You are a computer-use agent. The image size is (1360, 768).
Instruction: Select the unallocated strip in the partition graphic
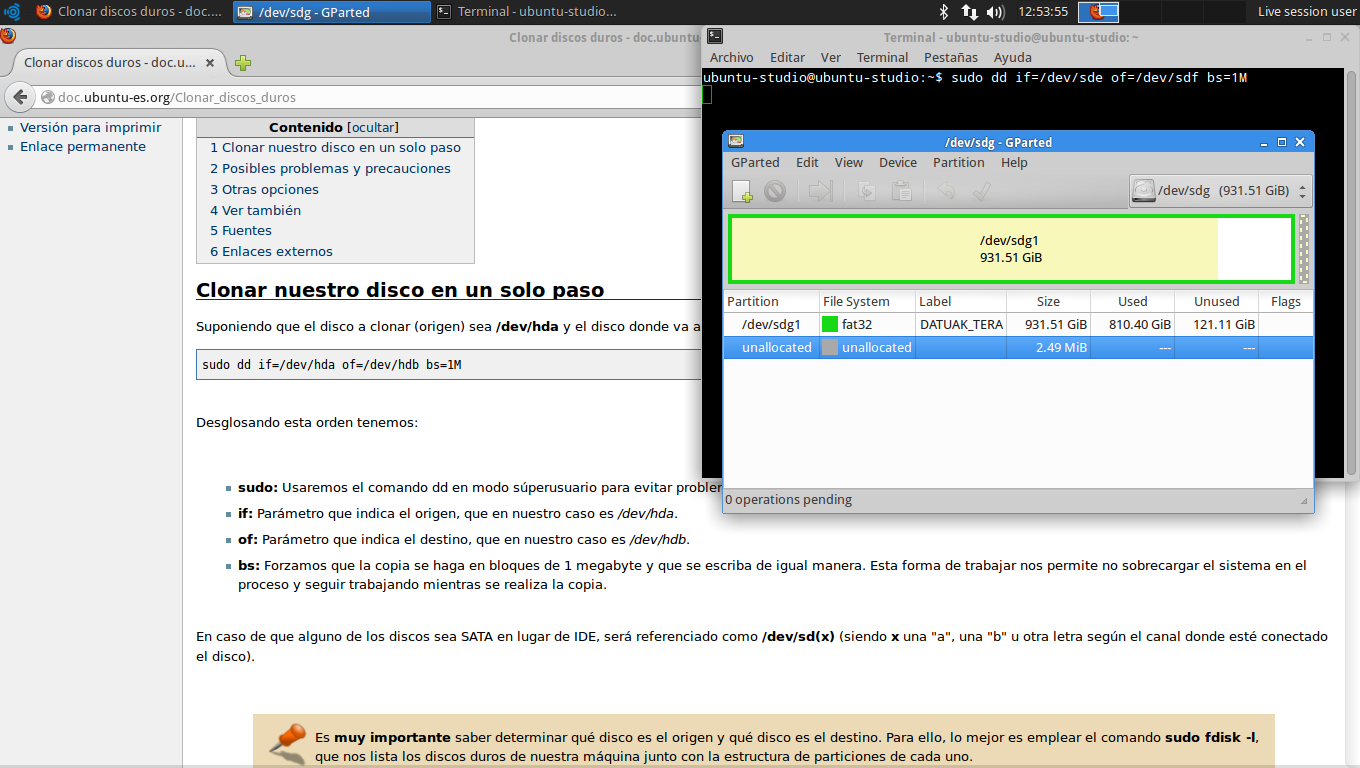1303,249
